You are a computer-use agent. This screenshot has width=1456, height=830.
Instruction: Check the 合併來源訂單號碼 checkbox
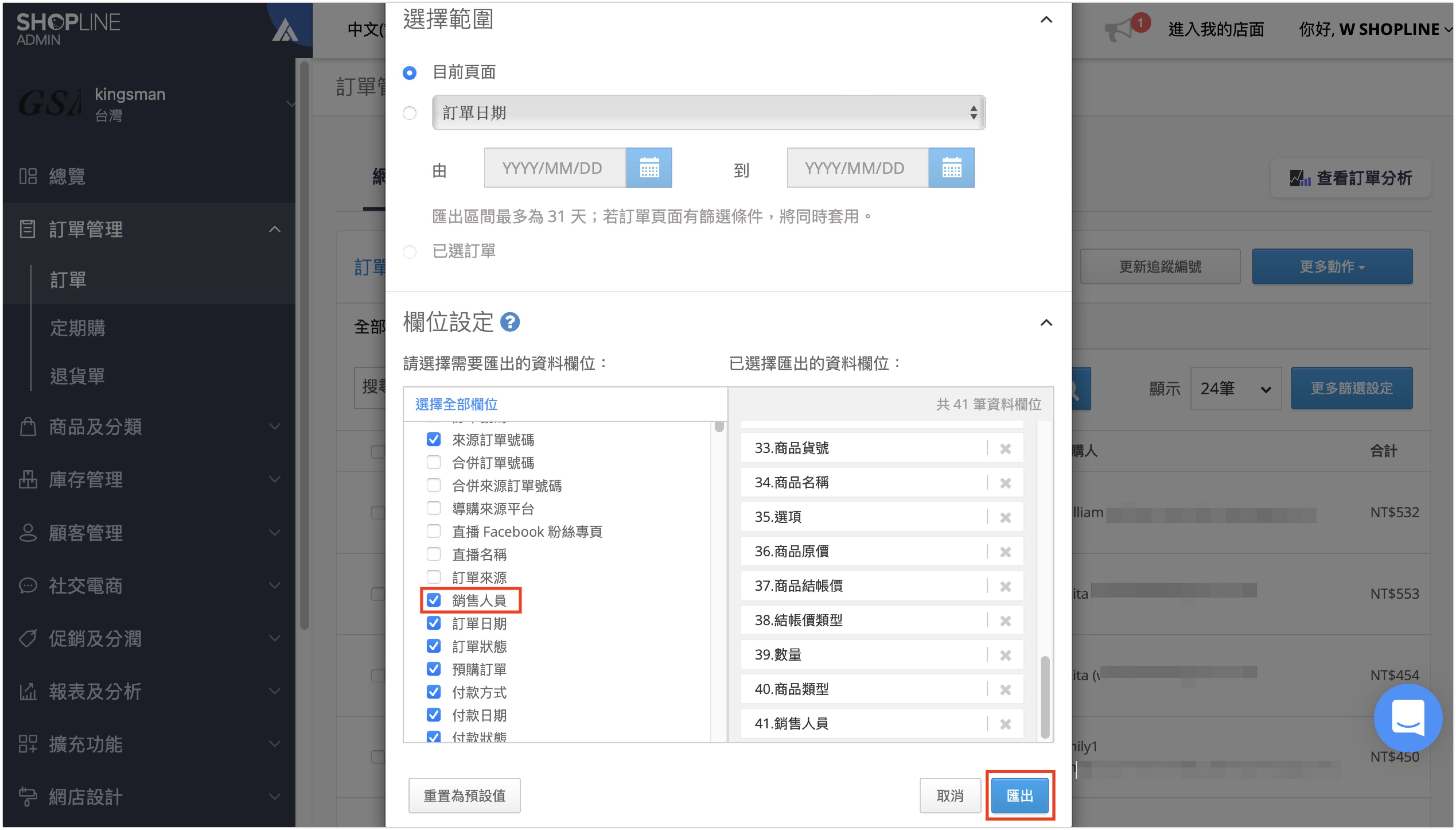tap(433, 485)
